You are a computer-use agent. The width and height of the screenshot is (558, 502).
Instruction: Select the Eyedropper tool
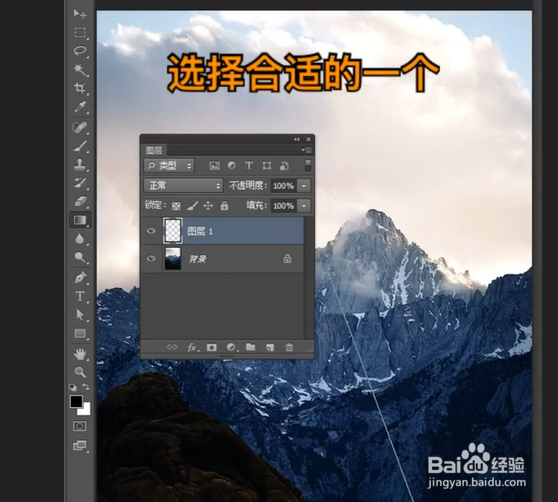pos(80,107)
